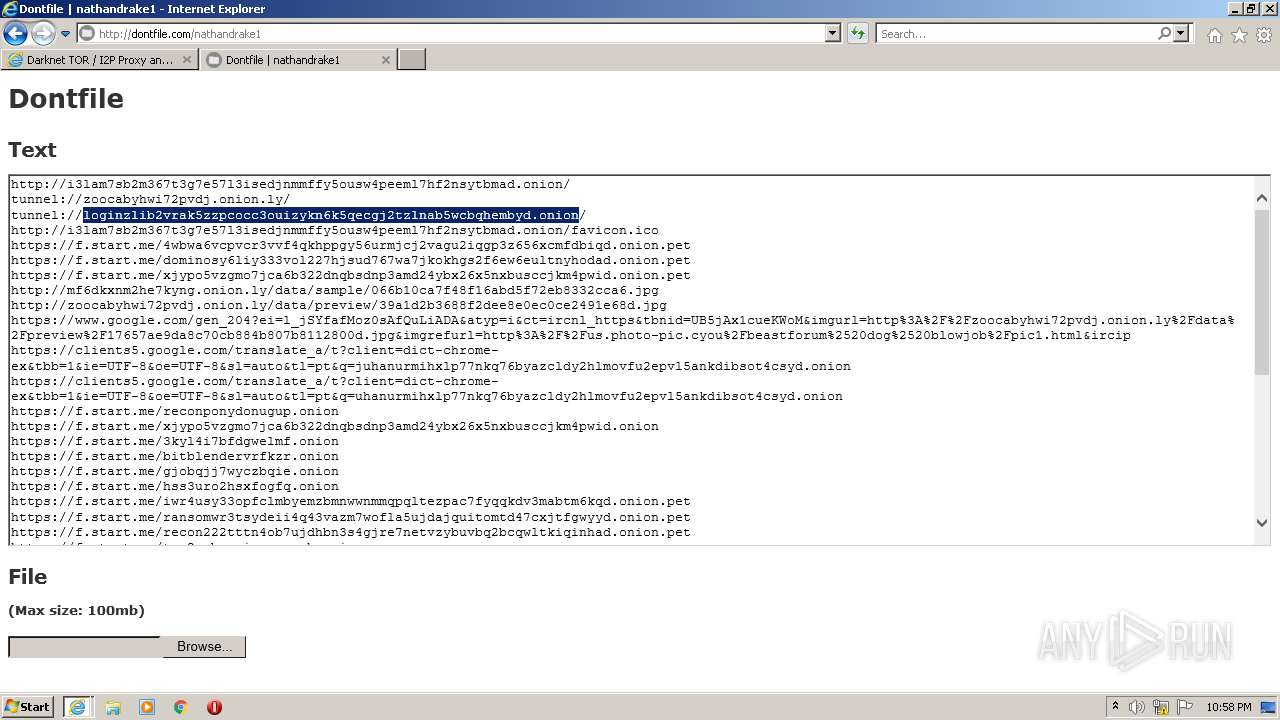Open the network tray icon
The height and width of the screenshot is (720, 1280).
tap(1161, 707)
